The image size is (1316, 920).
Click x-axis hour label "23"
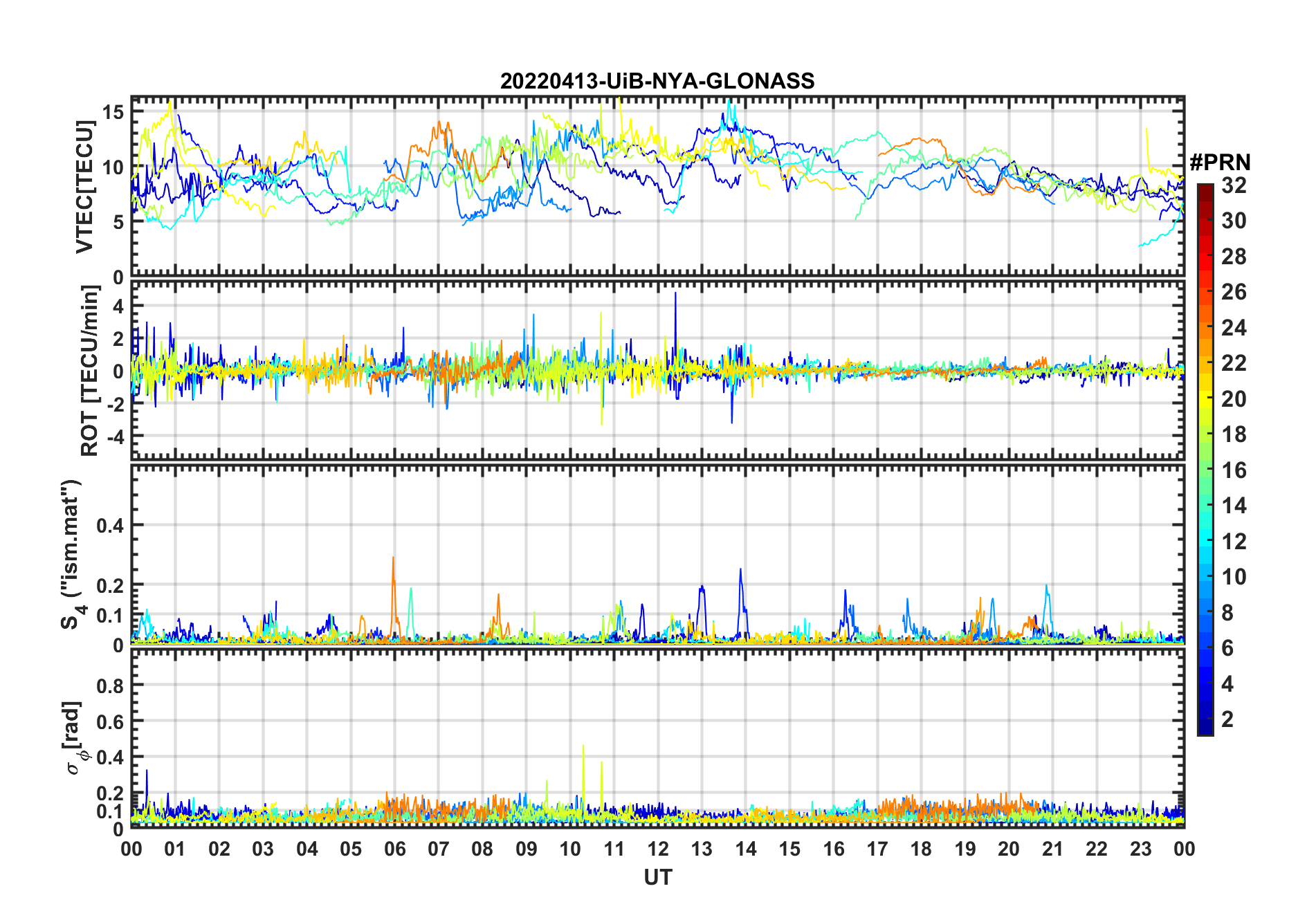click(1140, 849)
